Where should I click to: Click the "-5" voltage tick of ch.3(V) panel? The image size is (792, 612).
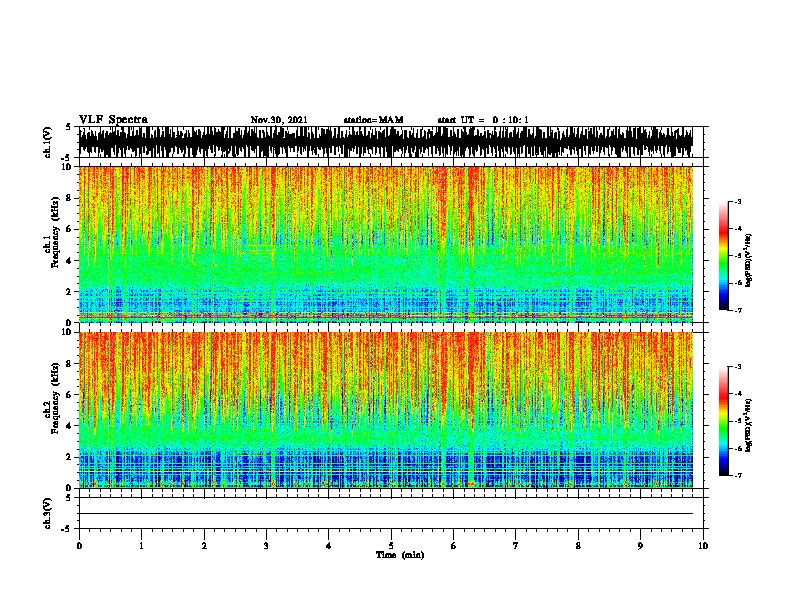pos(68,529)
